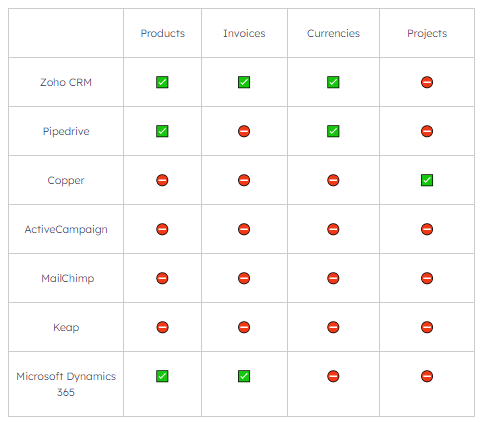Click Zoho CRM Projects red no-entry icon
Viewport: 480px width, 422px height.
click(427, 82)
